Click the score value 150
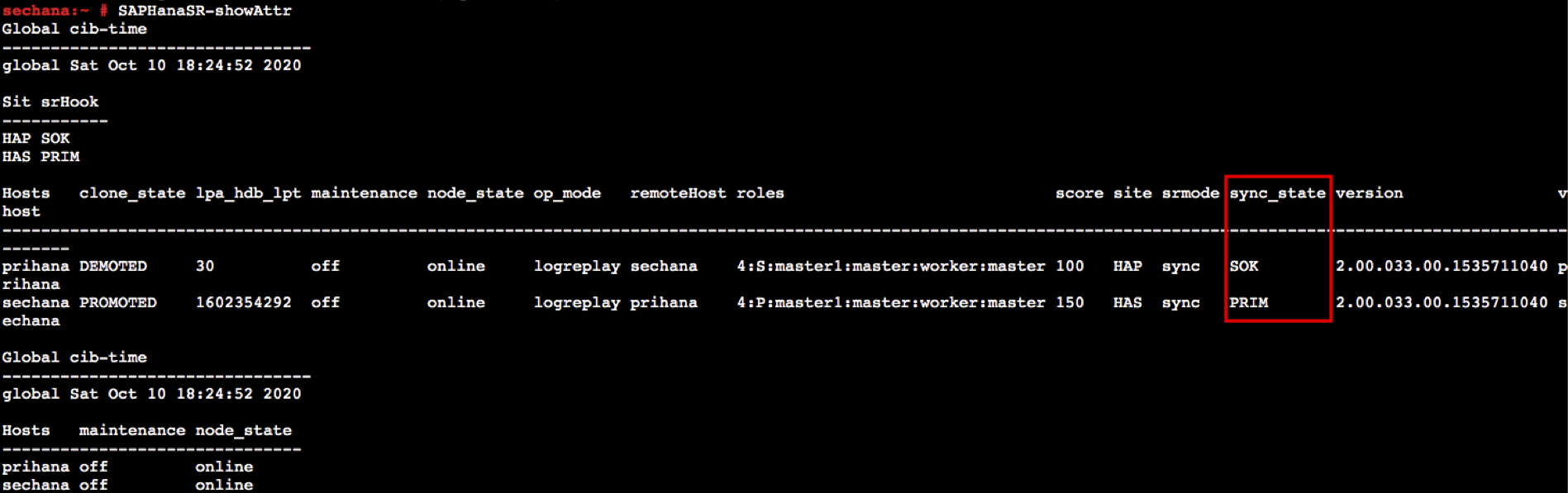Image resolution: width=1568 pixels, height=493 pixels. point(1070,302)
